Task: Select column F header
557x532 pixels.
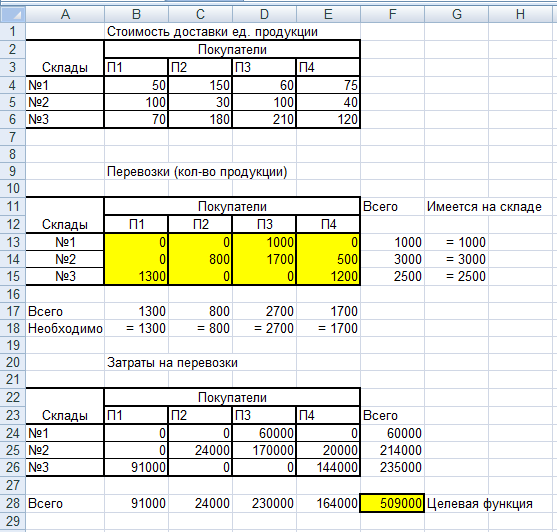Action: coord(392,14)
